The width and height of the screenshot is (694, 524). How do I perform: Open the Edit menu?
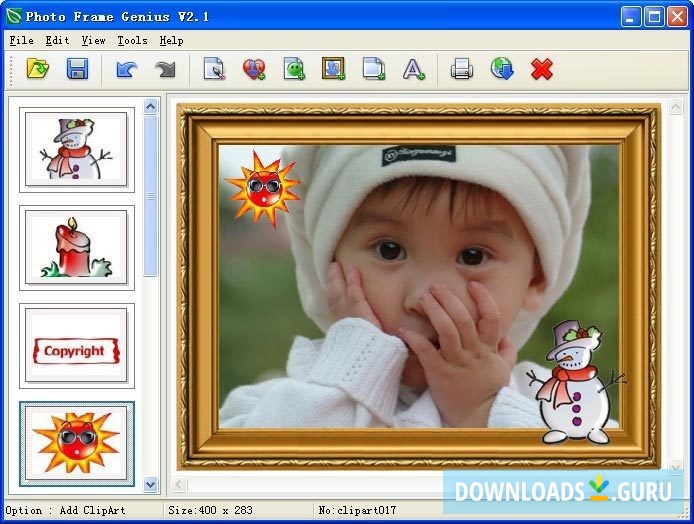(57, 41)
